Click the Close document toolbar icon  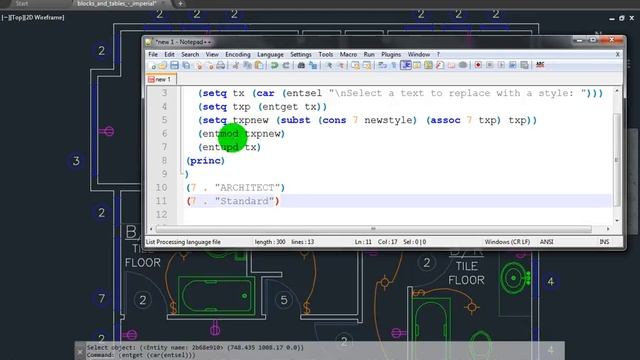coord(199,65)
